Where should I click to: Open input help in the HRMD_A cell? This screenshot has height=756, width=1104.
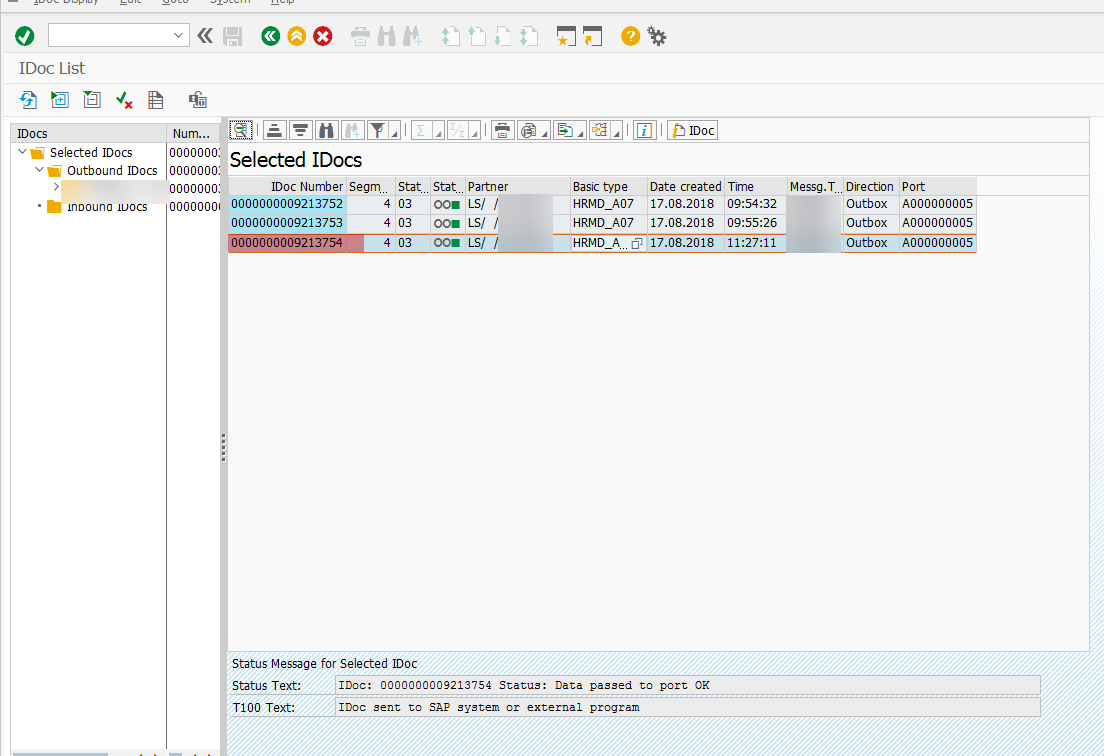pos(637,244)
